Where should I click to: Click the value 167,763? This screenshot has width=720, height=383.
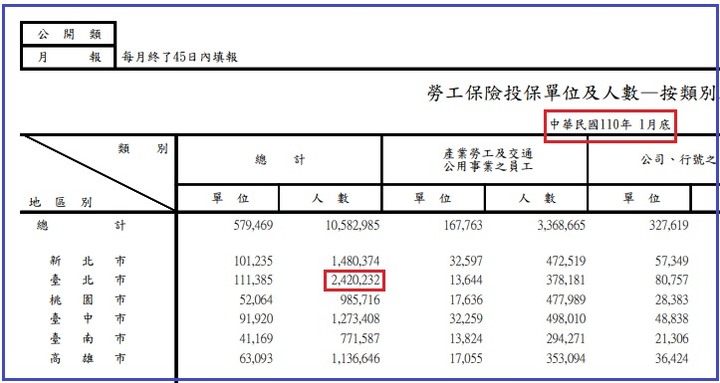click(x=463, y=225)
